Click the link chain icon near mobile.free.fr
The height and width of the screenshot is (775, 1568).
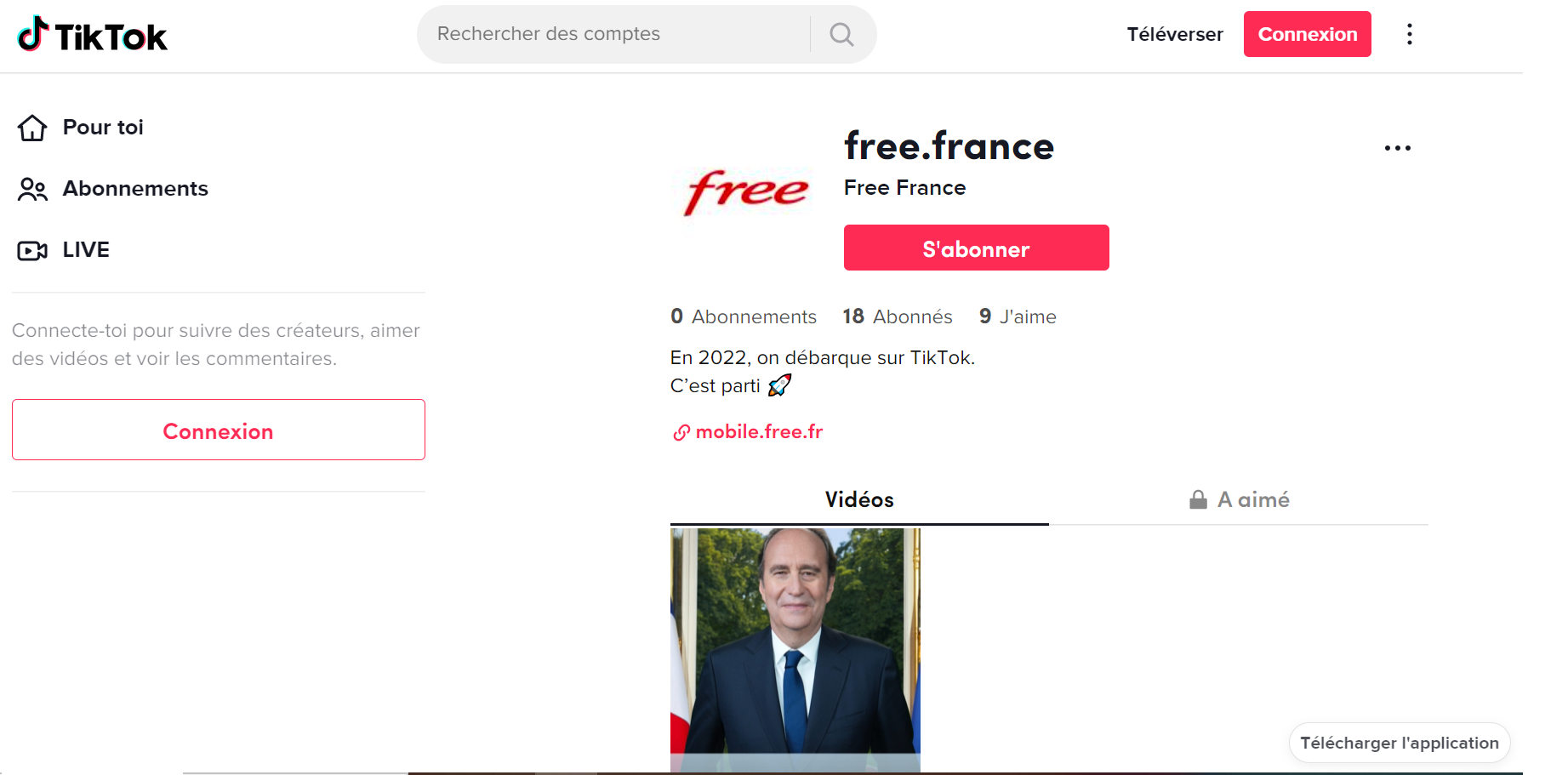[x=681, y=432]
